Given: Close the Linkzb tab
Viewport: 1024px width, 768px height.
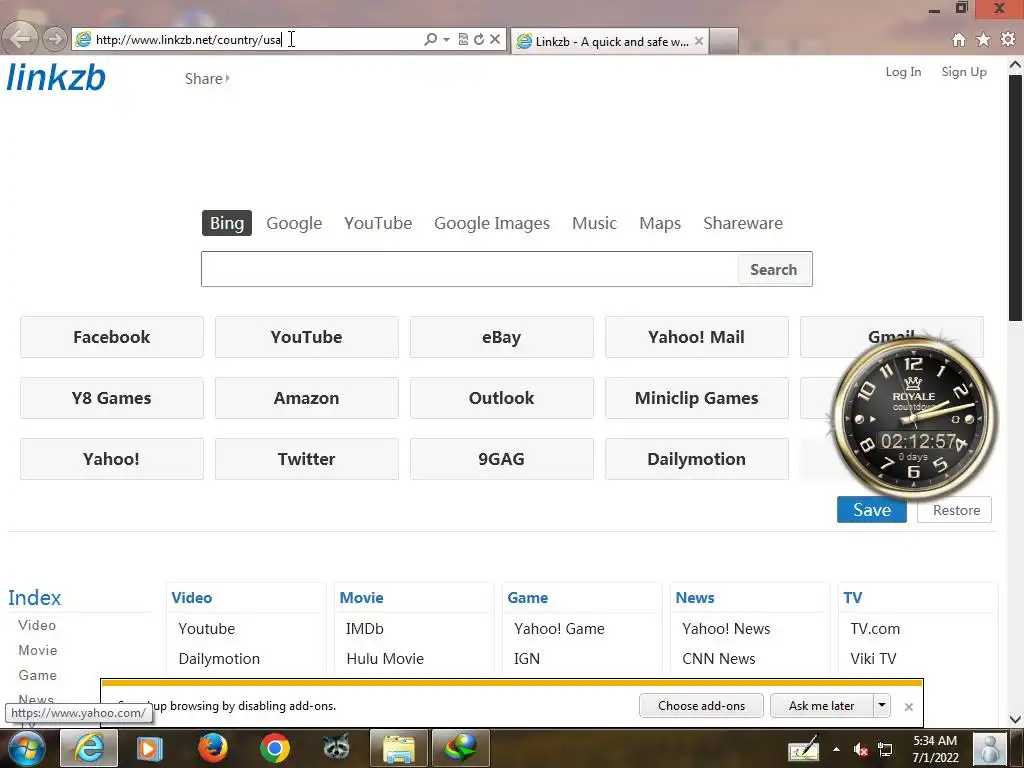Looking at the screenshot, I should 699,41.
